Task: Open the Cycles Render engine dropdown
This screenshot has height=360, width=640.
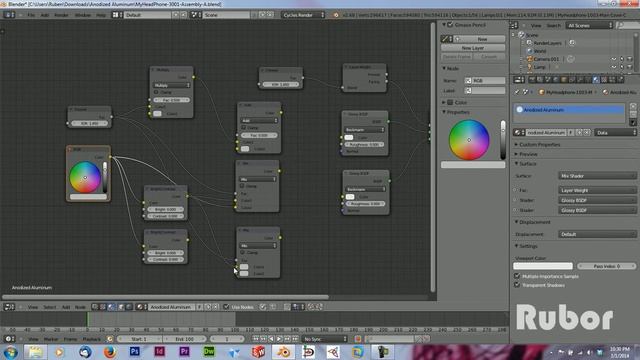Action: 302,15
